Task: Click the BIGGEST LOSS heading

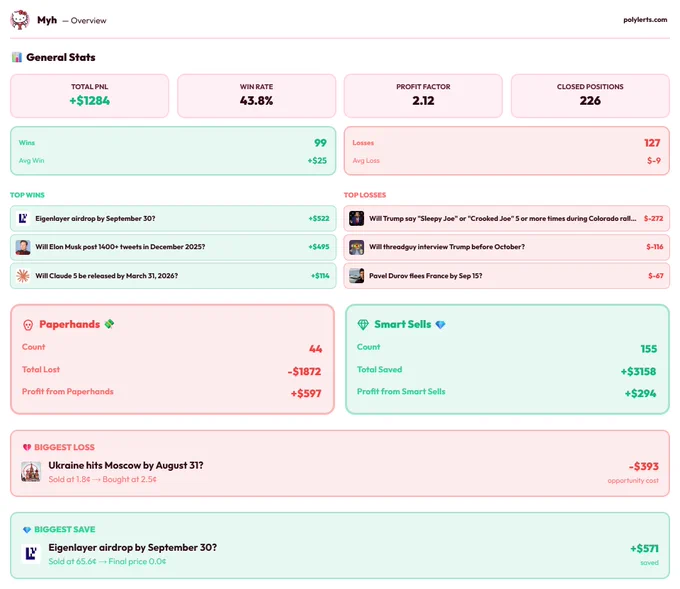Action: [64, 447]
